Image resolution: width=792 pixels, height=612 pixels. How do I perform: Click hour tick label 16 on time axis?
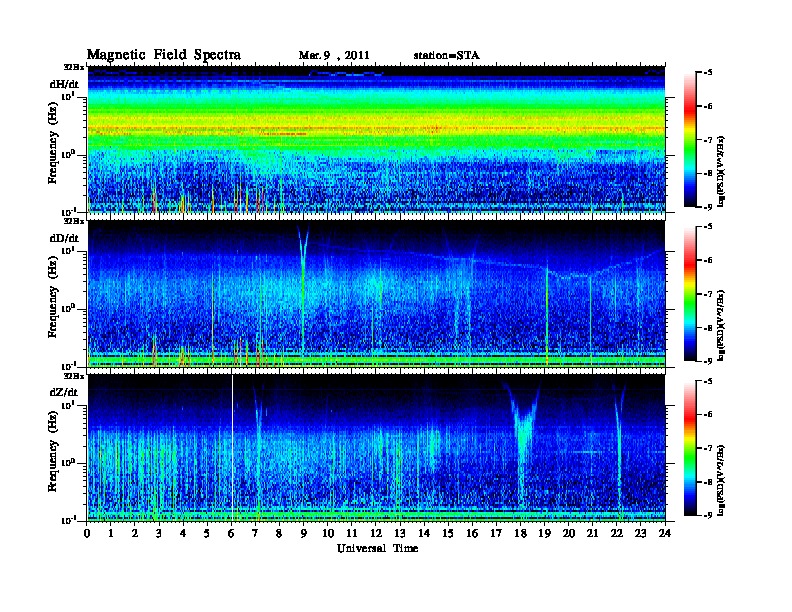472,533
